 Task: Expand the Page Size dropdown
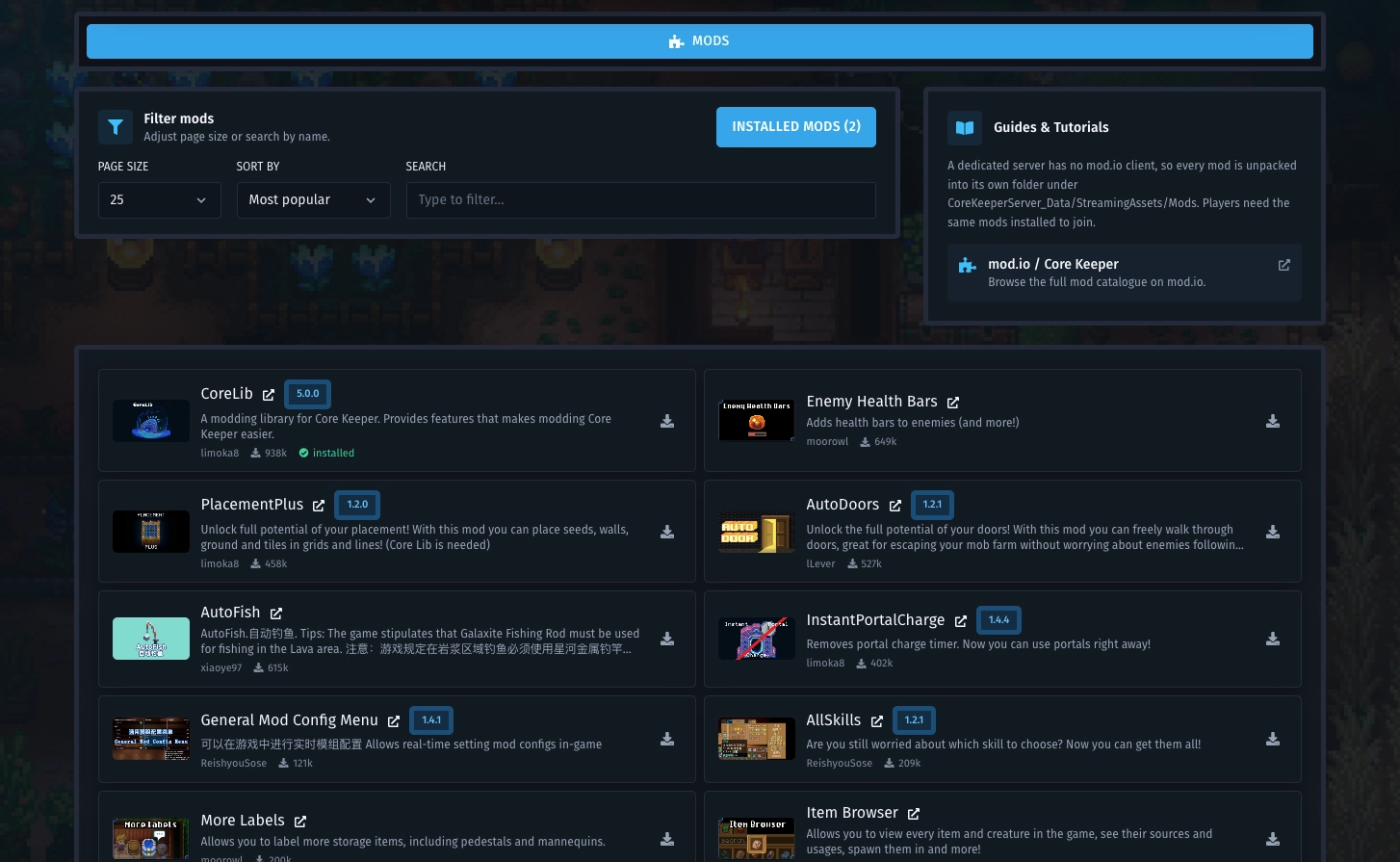160,200
